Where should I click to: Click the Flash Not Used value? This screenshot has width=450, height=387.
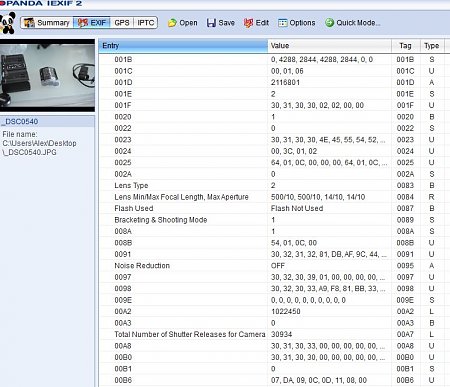coord(297,208)
